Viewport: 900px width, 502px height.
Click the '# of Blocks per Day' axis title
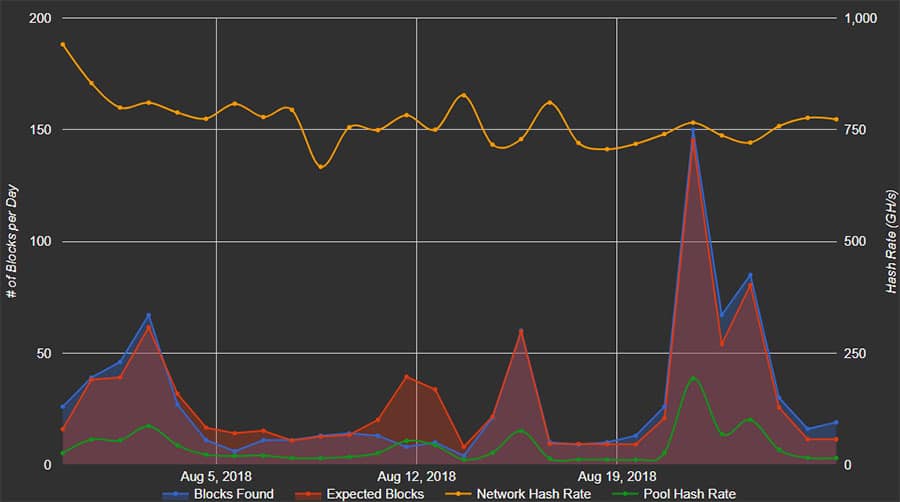click(11, 242)
